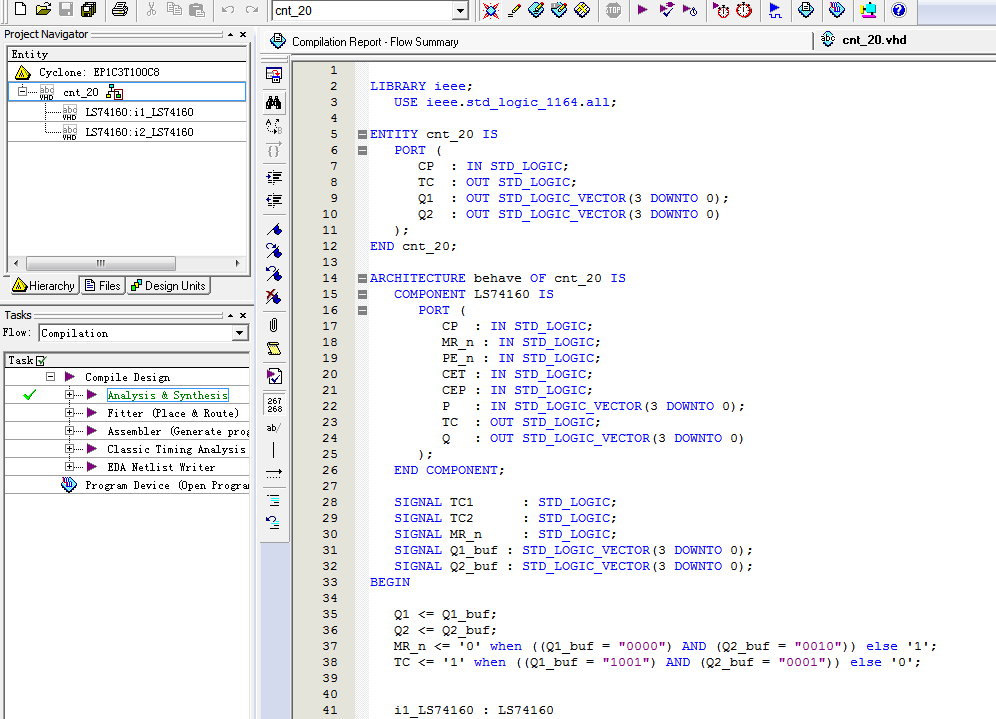Screen dimensions: 996x719
Task: Stop the running process
Action: click(613, 10)
